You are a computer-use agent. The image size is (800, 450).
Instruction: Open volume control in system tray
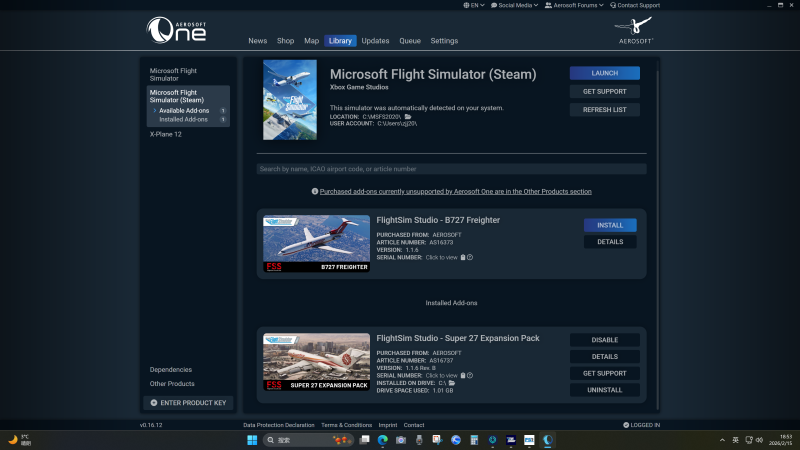[760, 440]
